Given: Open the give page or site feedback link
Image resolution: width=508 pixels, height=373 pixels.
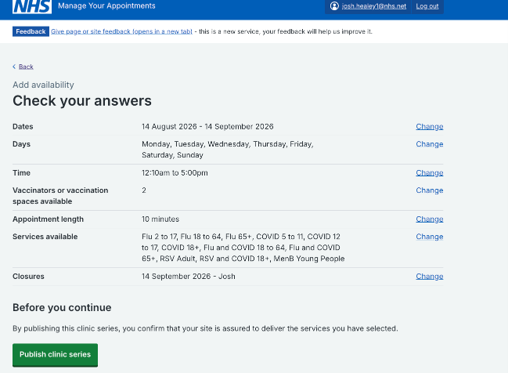Looking at the screenshot, I should click(122, 31).
